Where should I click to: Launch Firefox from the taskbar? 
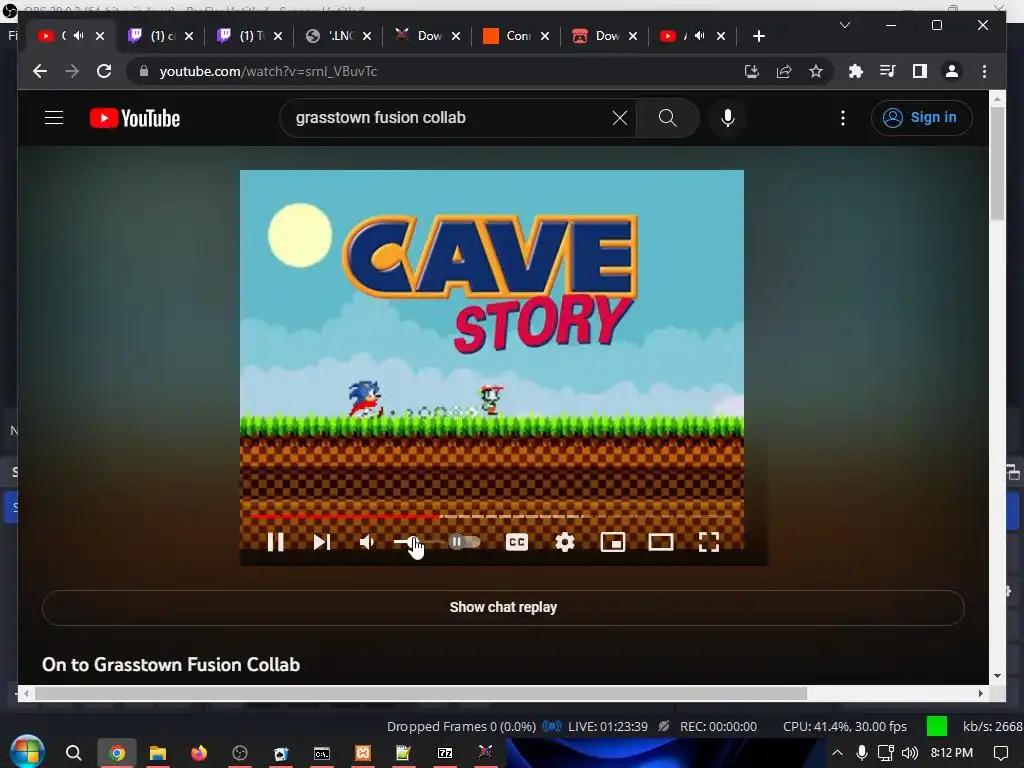tap(199, 753)
